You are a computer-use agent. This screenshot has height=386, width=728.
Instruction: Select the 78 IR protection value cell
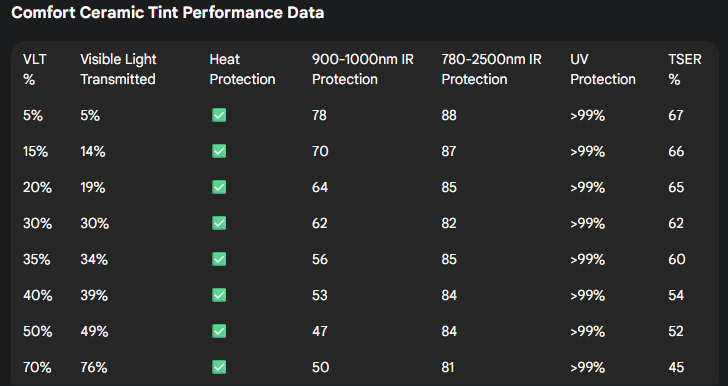(319, 115)
